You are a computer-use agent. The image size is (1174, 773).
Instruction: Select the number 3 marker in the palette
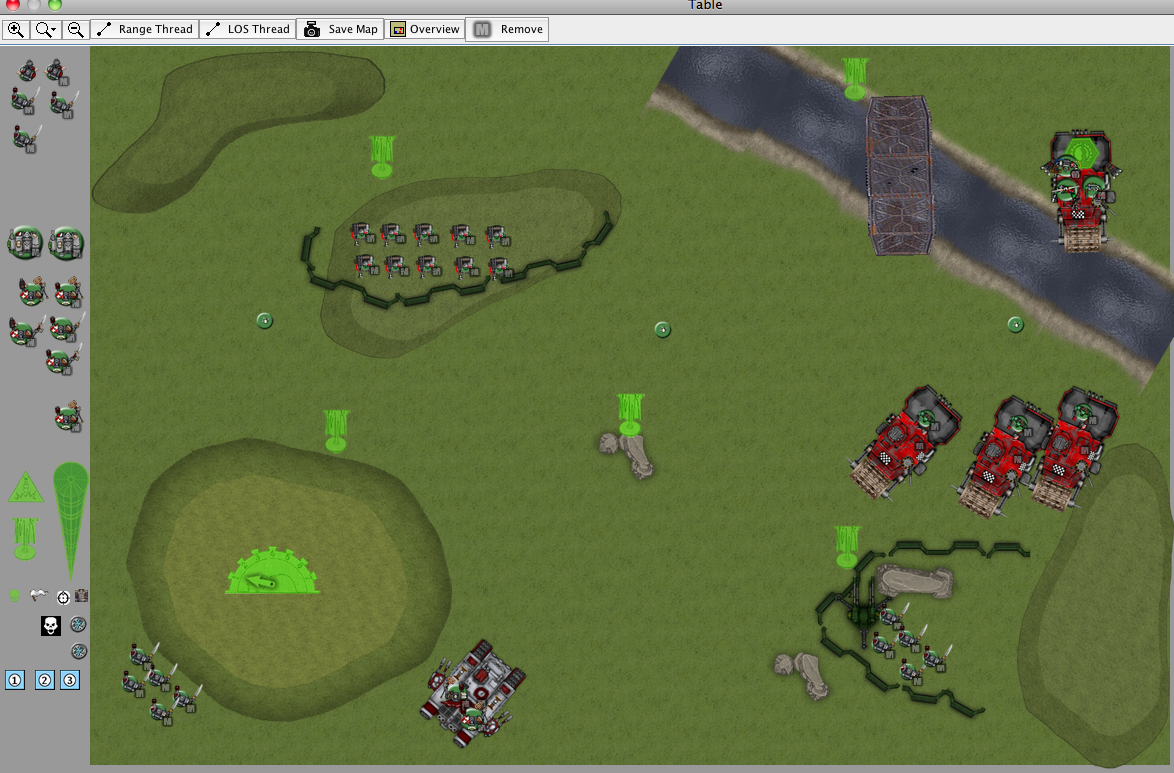coord(70,680)
